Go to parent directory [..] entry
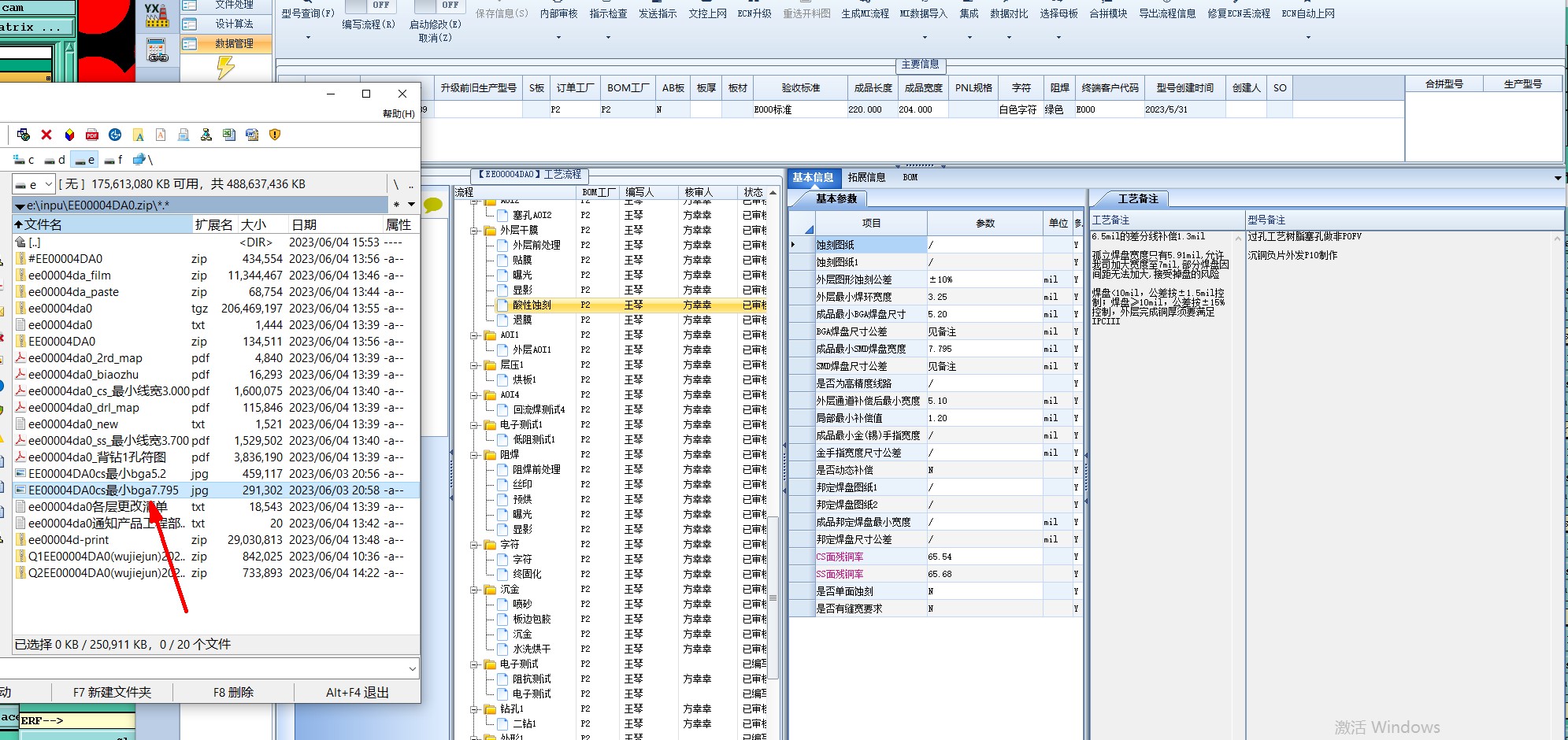The image size is (1568, 740). point(216,242)
